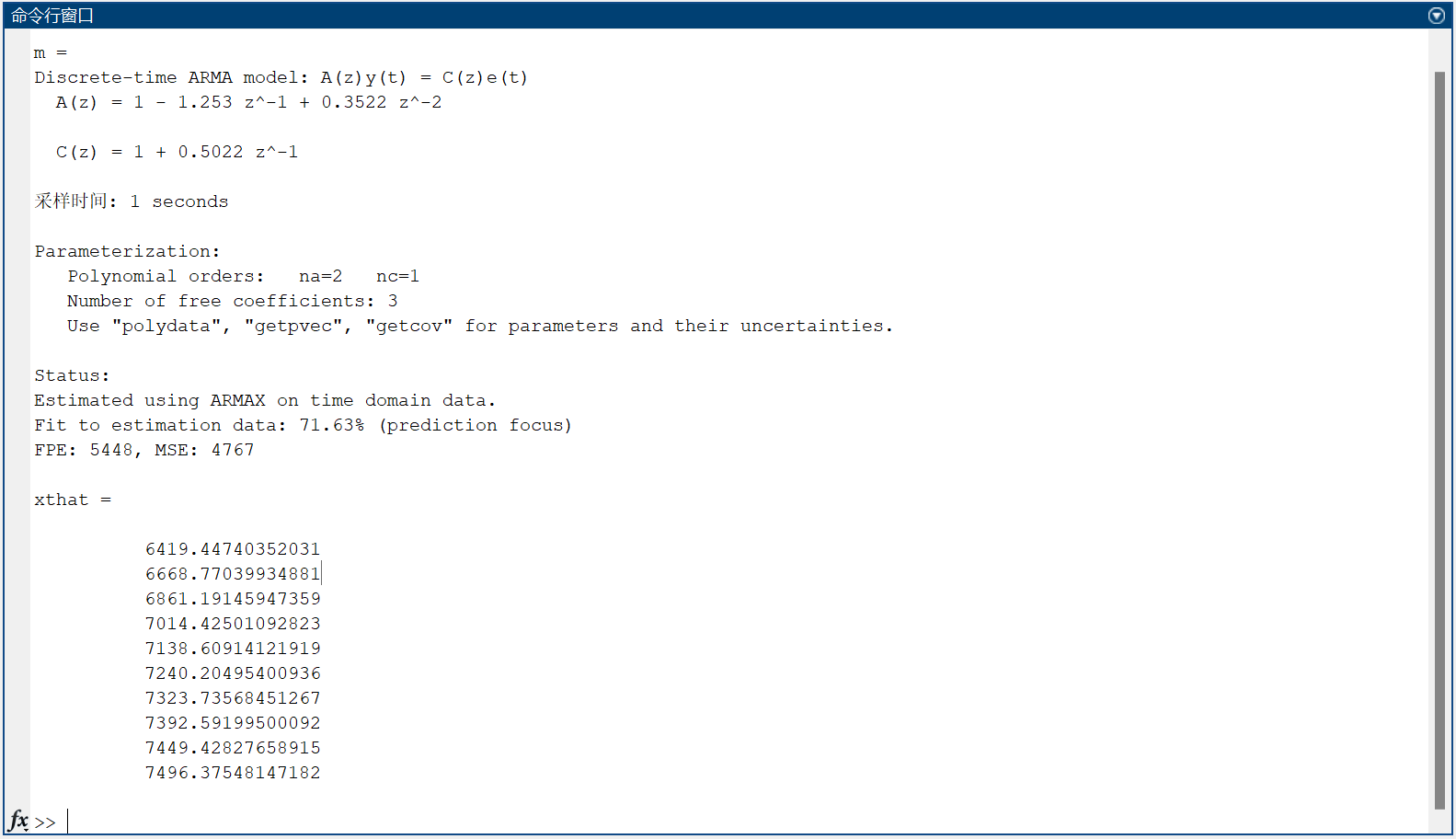The height and width of the screenshot is (839, 1456).
Task: Click the C(z) polynomial line
Action: pyautogui.click(x=177, y=152)
